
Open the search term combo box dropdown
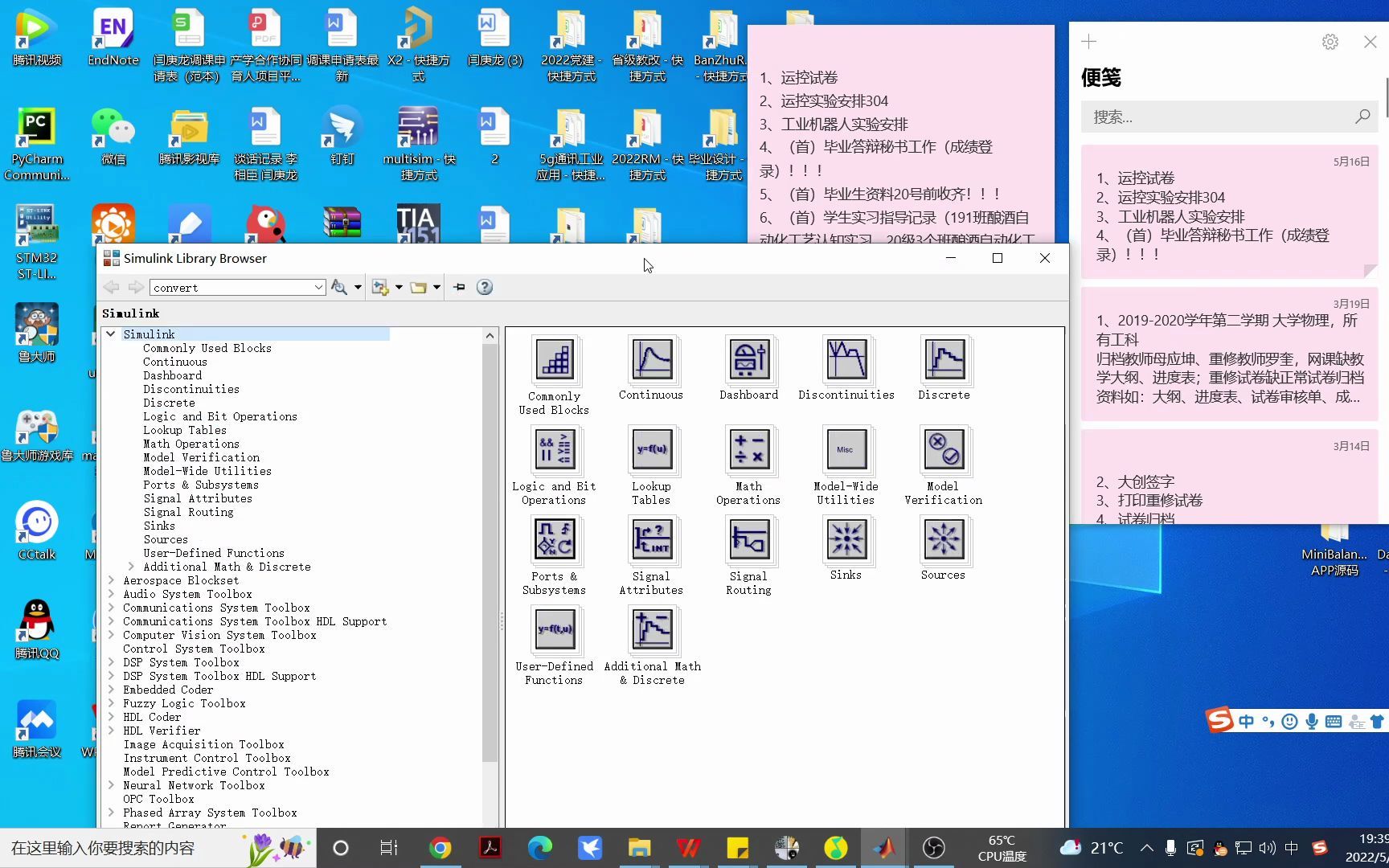318,288
